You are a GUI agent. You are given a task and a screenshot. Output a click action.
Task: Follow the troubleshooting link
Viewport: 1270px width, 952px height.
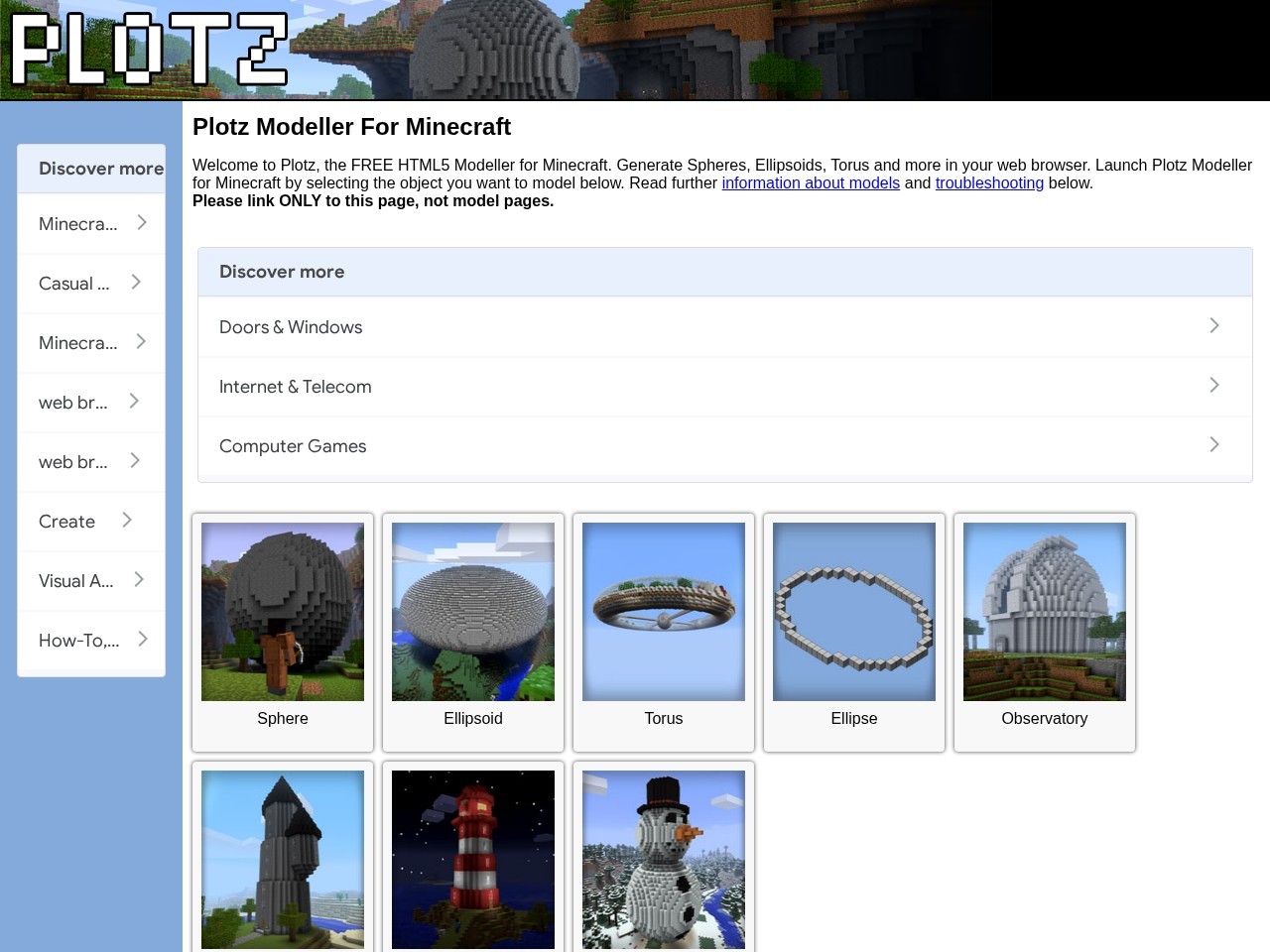pyautogui.click(x=989, y=182)
